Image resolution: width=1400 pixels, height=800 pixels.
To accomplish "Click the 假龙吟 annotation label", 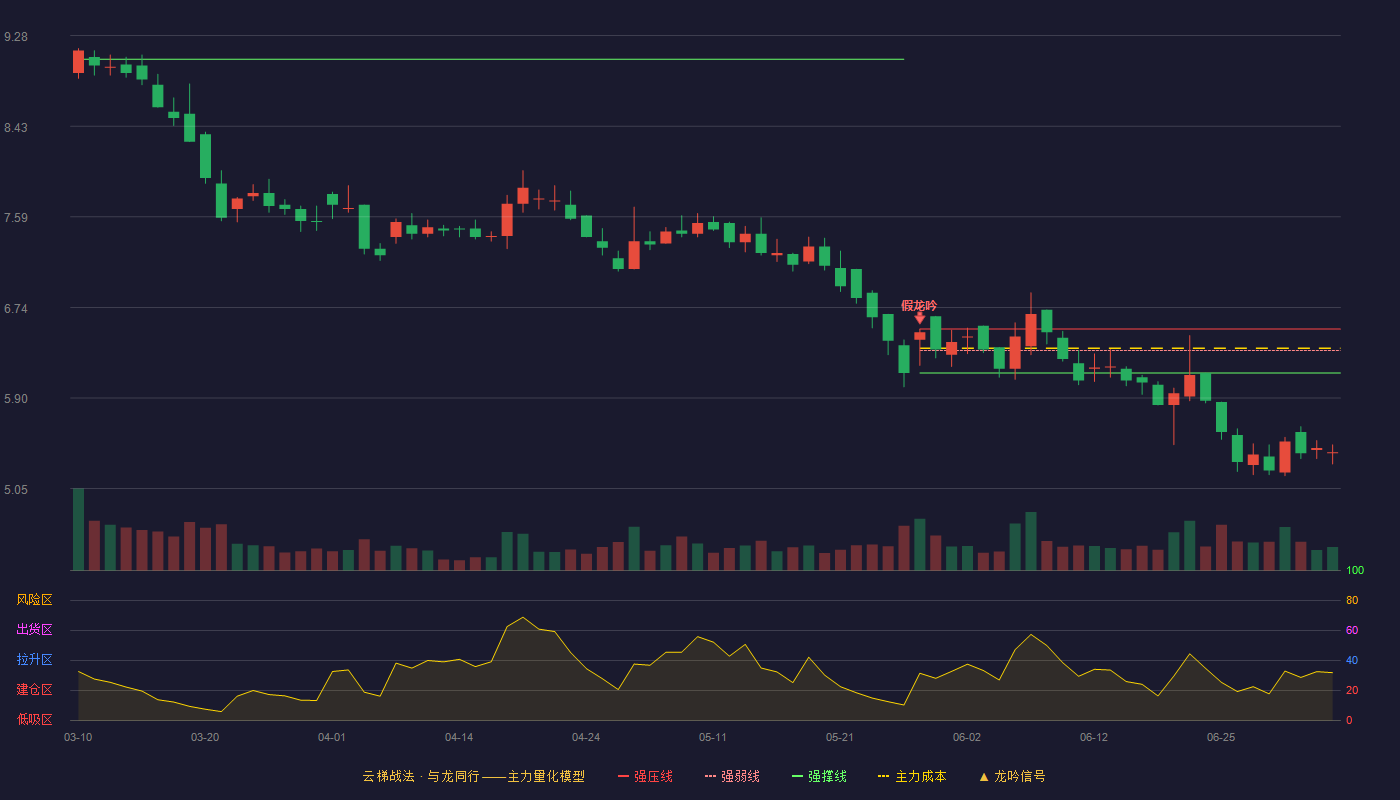I will (919, 305).
